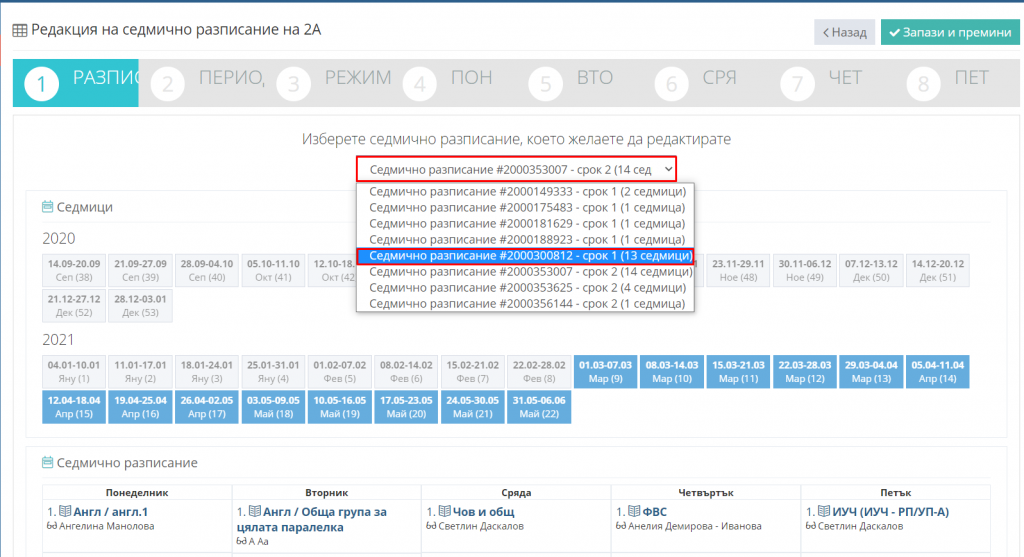Click the book icon beside Чов и общ
Image resolution: width=1024 pixels, height=557 pixels.
(x=446, y=512)
